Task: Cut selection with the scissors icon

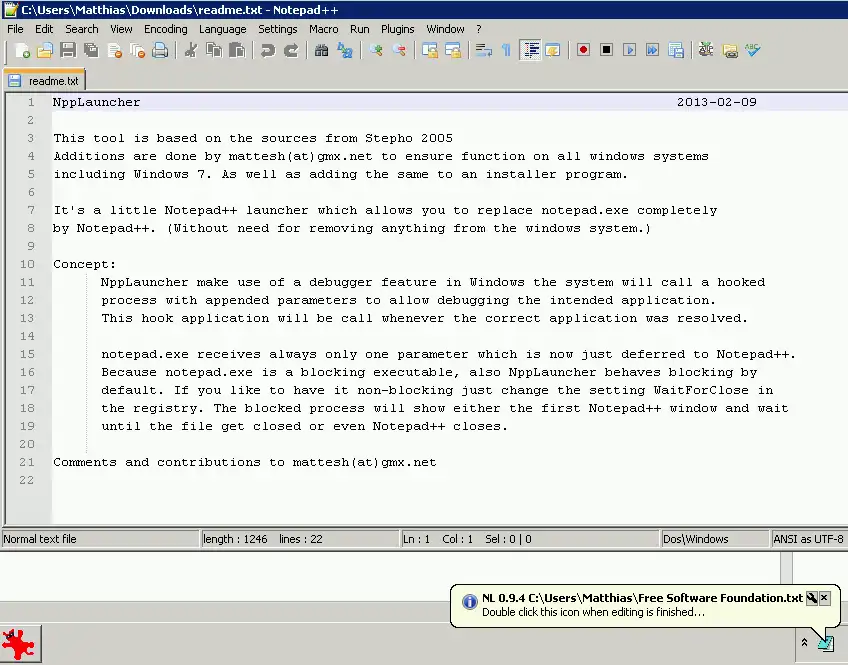Action: (x=190, y=50)
